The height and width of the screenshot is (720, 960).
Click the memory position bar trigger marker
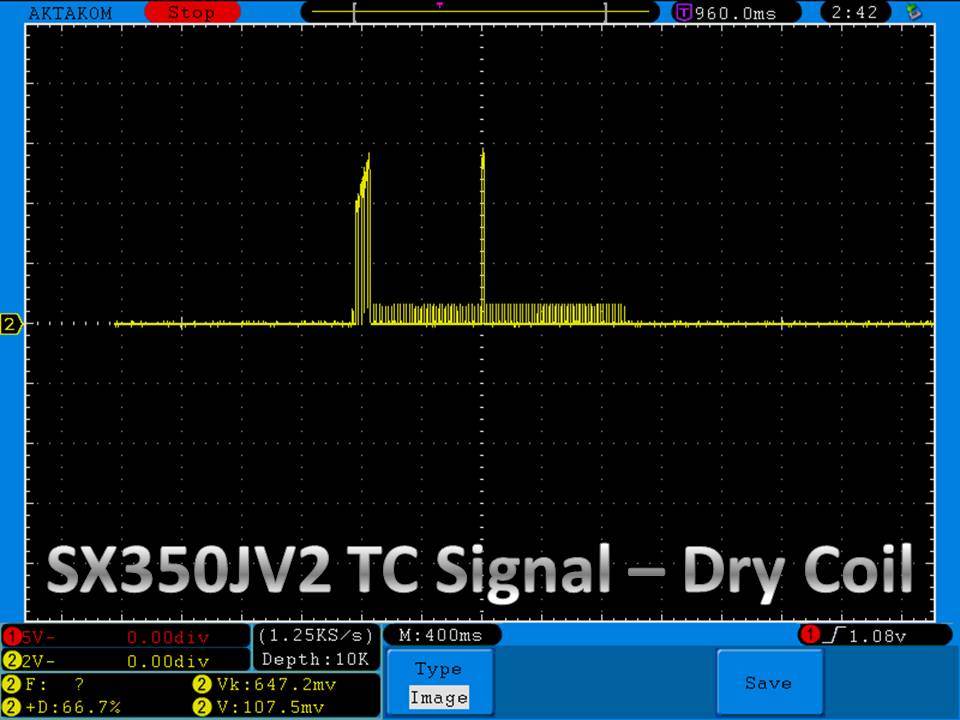[439, 6]
